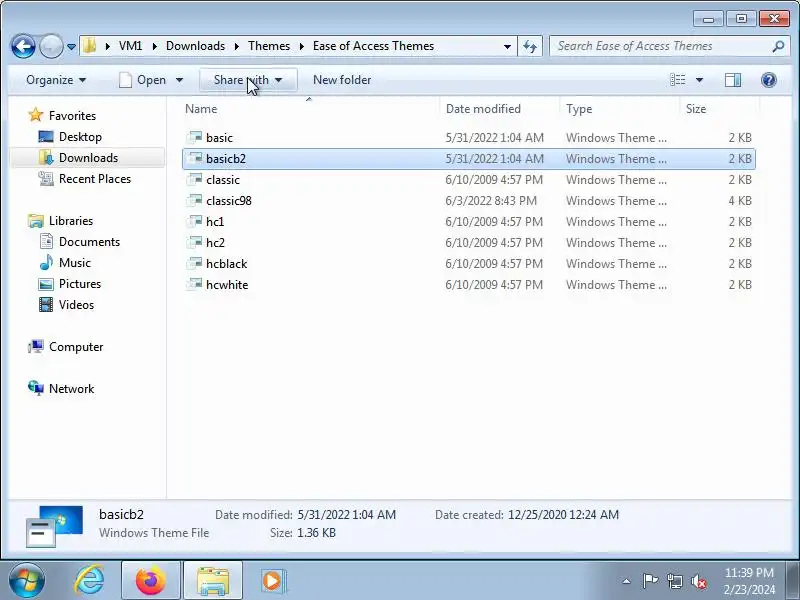Click the Change your view icon
The image size is (800, 600).
click(678, 80)
